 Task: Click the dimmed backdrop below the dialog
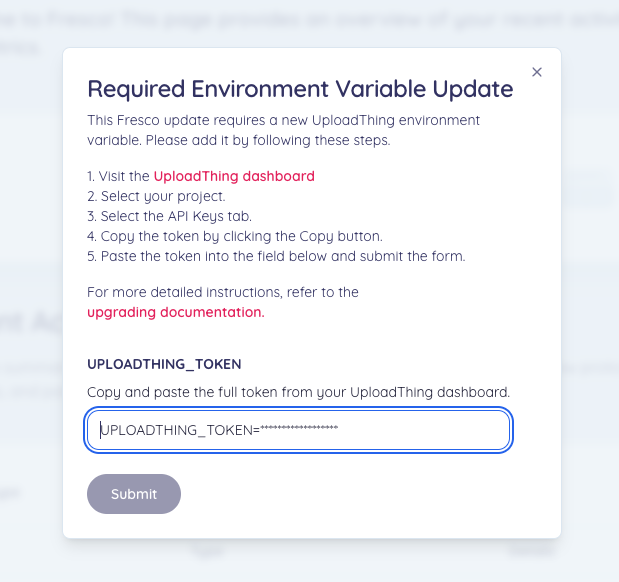tap(300, 560)
